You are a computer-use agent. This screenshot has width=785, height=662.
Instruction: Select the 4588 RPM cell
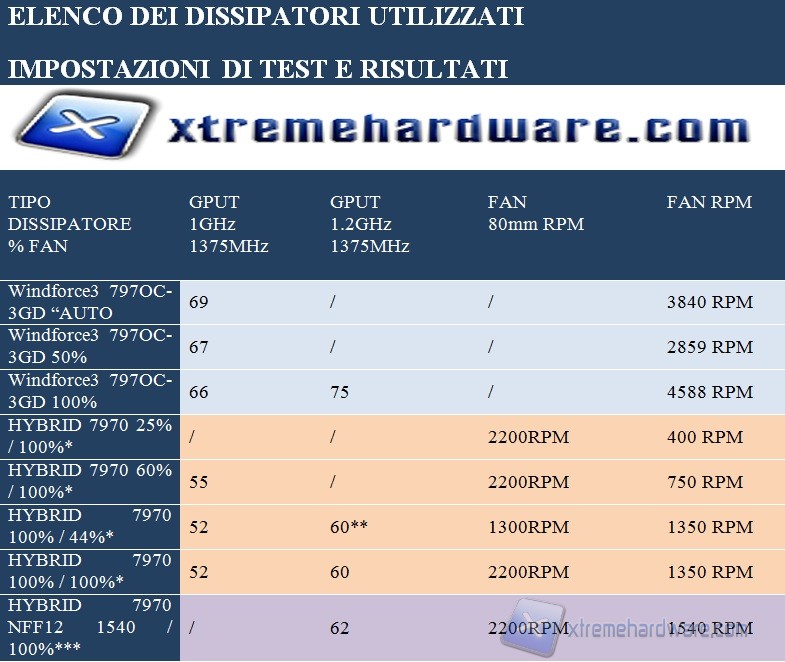[709, 392]
